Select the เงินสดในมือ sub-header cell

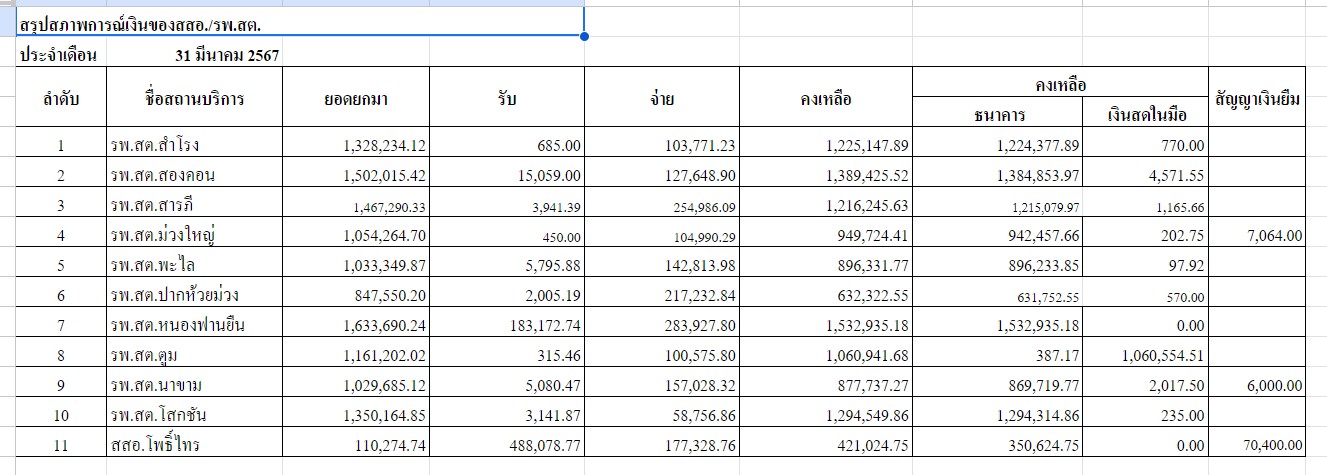(x=1146, y=114)
